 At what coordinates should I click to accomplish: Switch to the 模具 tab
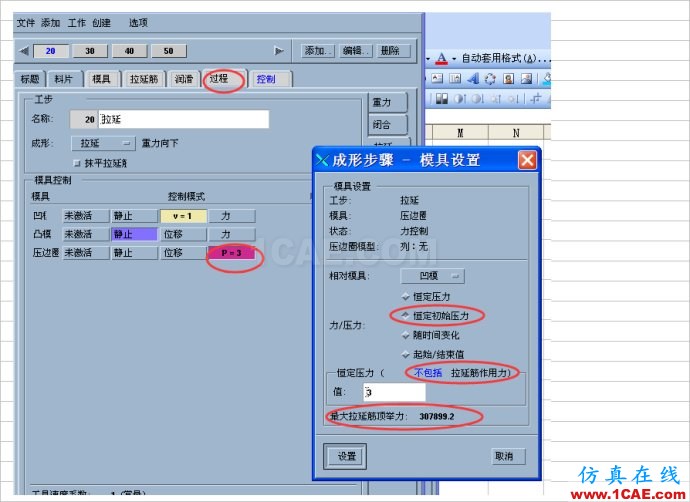[x=102, y=79]
